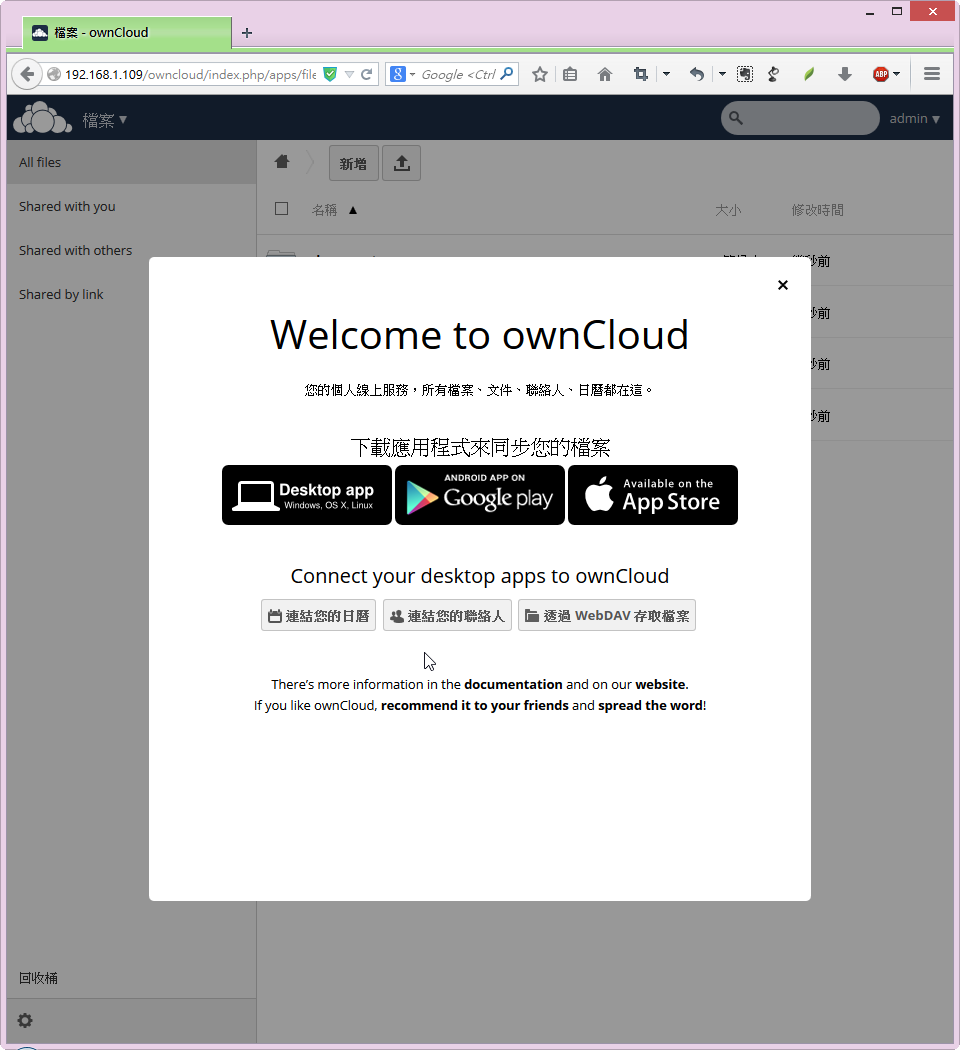This screenshot has width=960, height=1050.
Task: Bookmark this page with the star icon
Action: click(x=540, y=74)
